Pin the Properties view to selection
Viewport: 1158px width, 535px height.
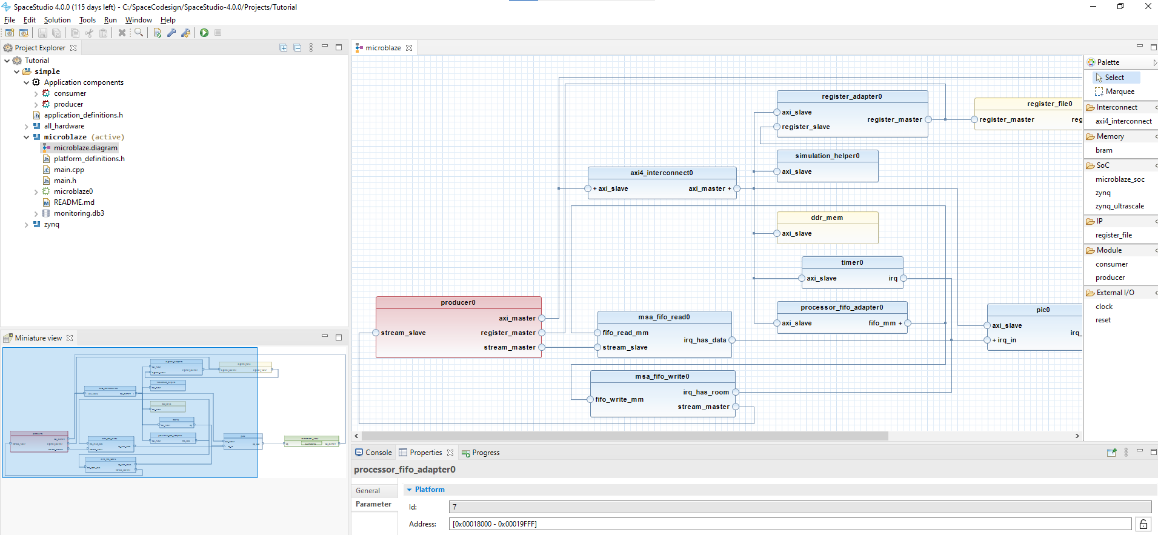1111,453
